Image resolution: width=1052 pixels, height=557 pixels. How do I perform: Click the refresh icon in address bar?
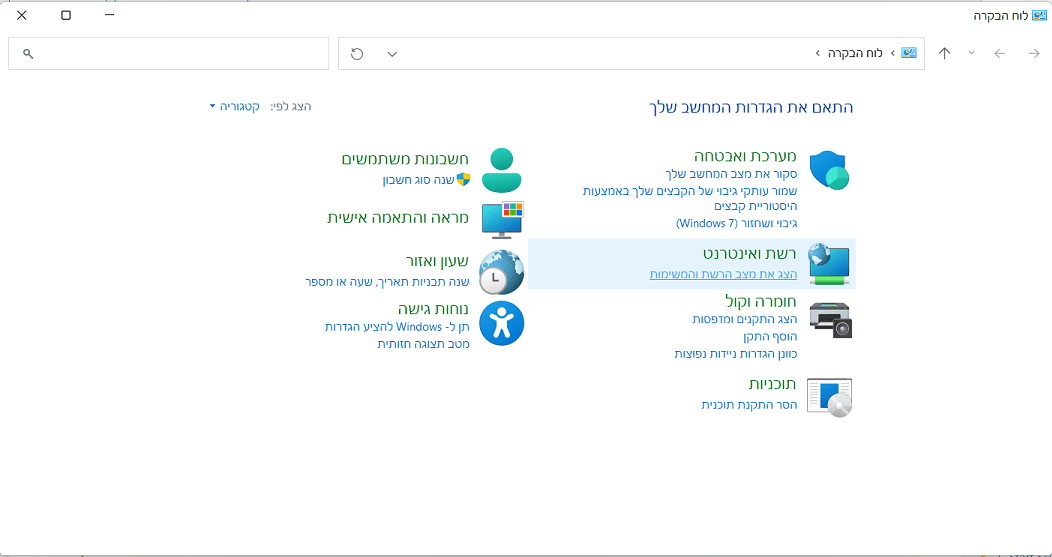(x=357, y=54)
